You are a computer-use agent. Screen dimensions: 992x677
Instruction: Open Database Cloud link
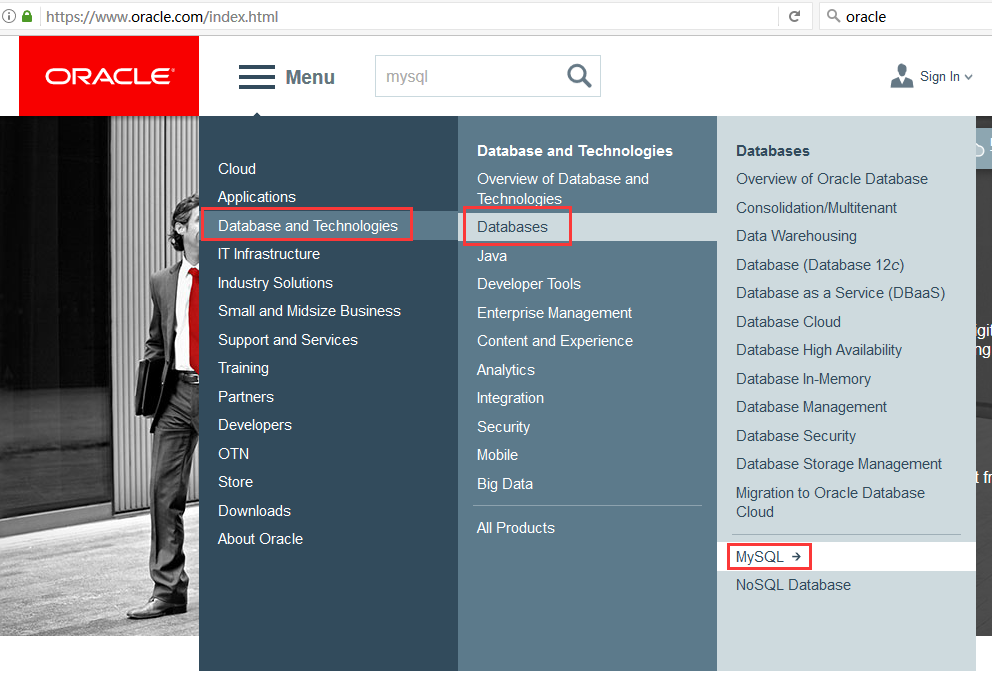point(788,321)
